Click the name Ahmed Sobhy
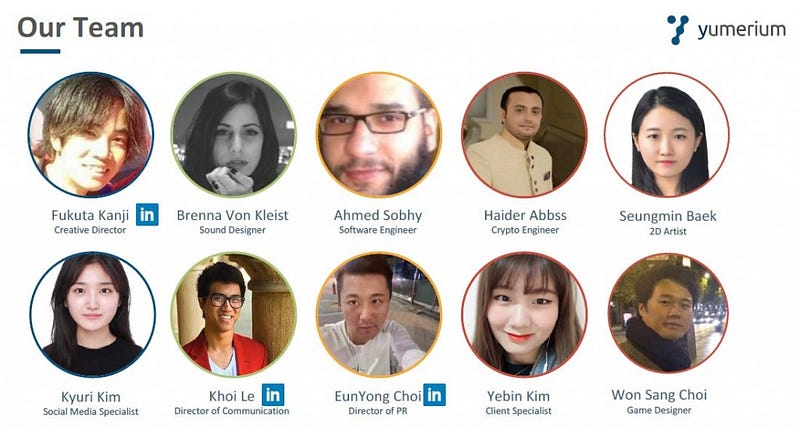Screen dimensions: 800x427 tap(378, 215)
